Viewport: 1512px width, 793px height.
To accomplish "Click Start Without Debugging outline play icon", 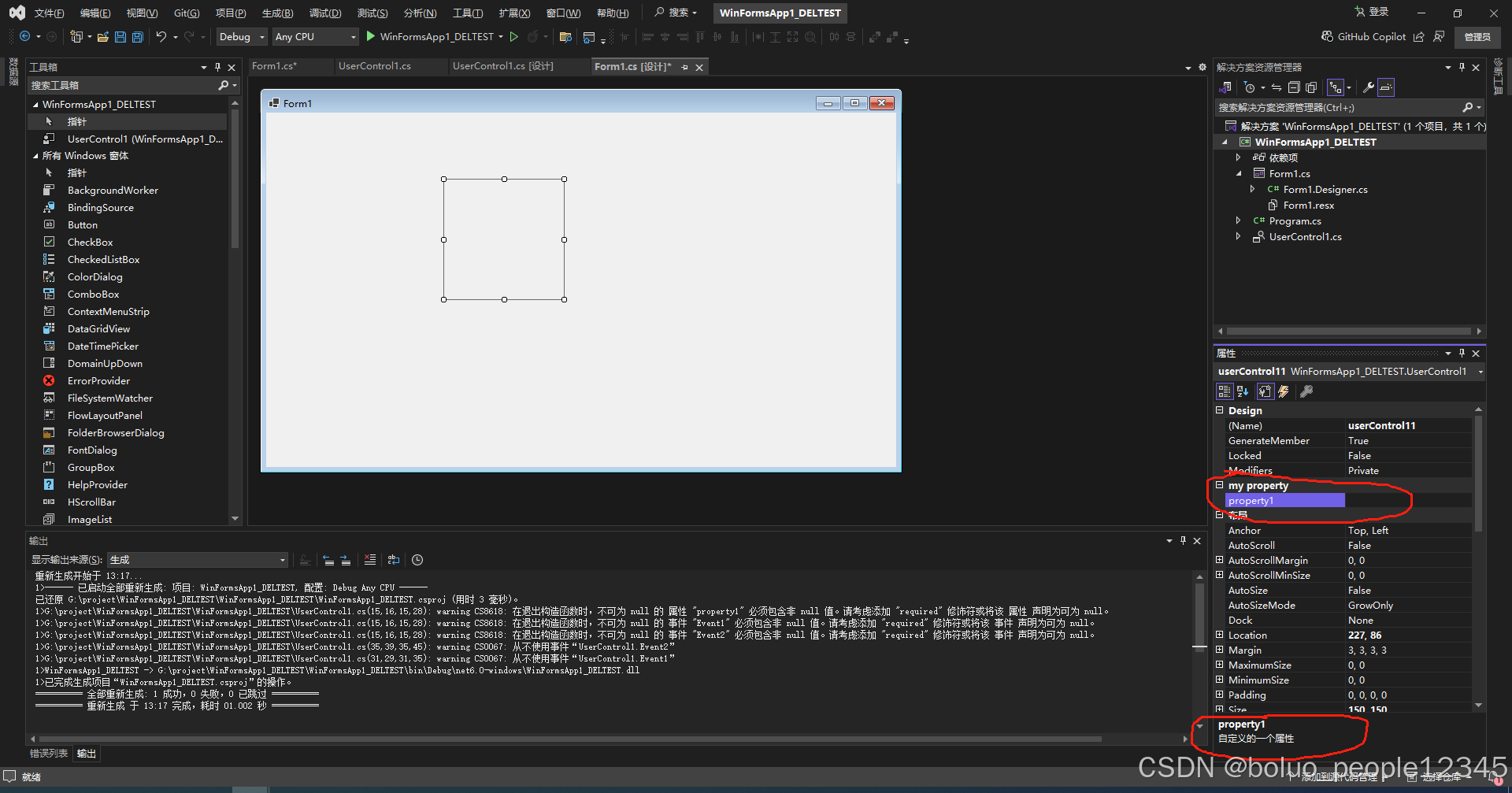I will pos(514,37).
